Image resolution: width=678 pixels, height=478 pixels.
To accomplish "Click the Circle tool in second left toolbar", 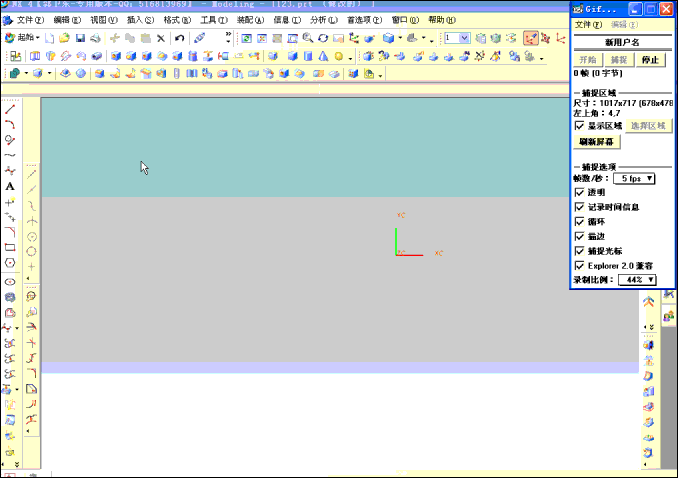I will (31, 252).
